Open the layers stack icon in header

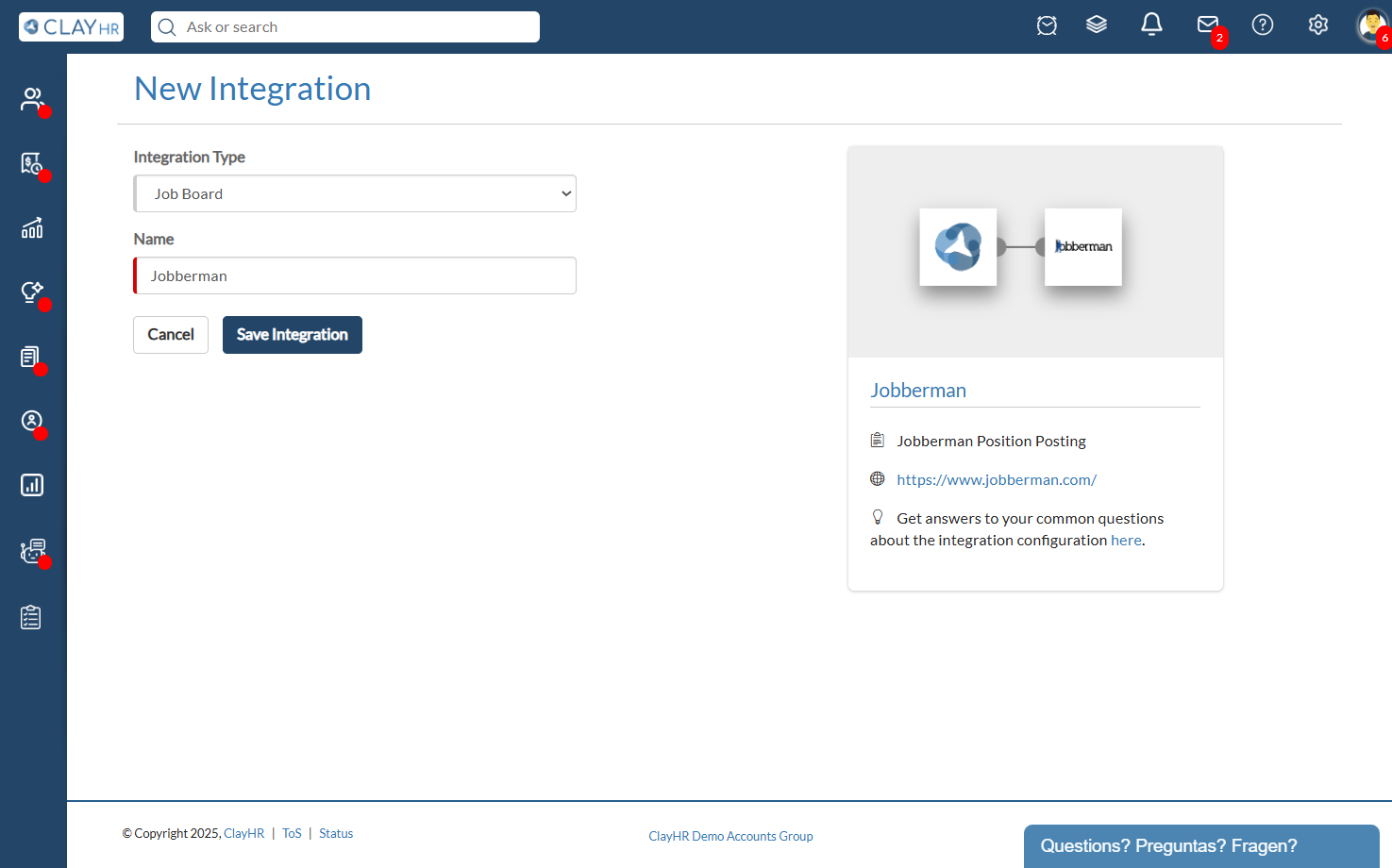(1097, 25)
